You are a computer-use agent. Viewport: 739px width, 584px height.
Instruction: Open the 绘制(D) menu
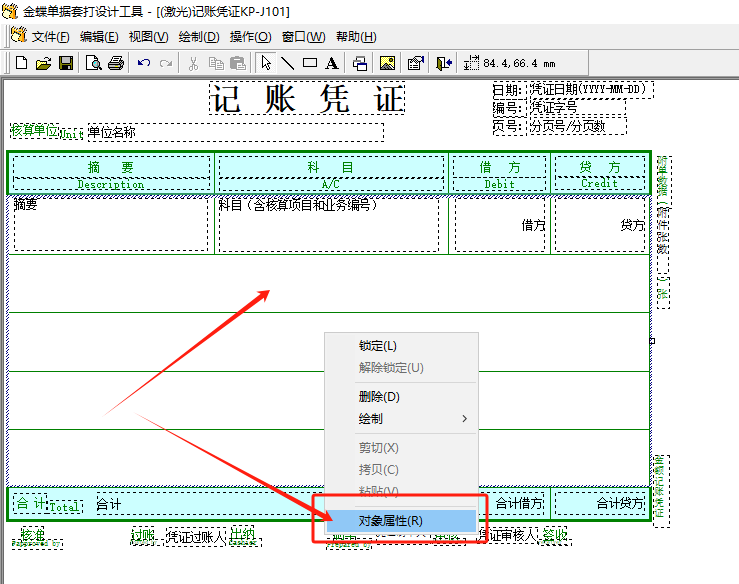tap(198, 37)
